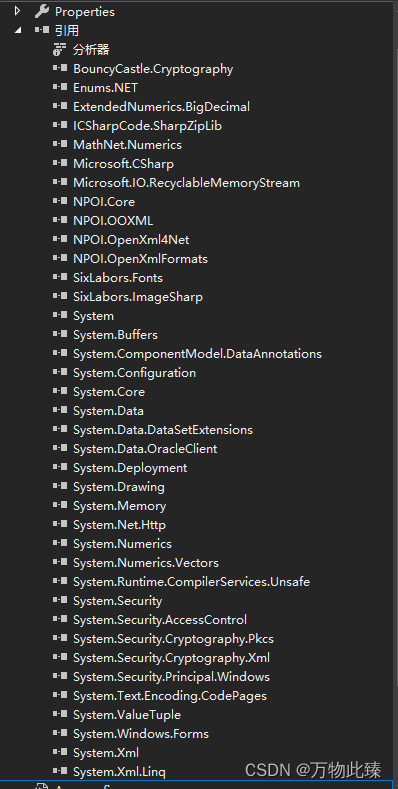
Task: Select the SixLabors.ImageSharp reference
Action: 138,297
